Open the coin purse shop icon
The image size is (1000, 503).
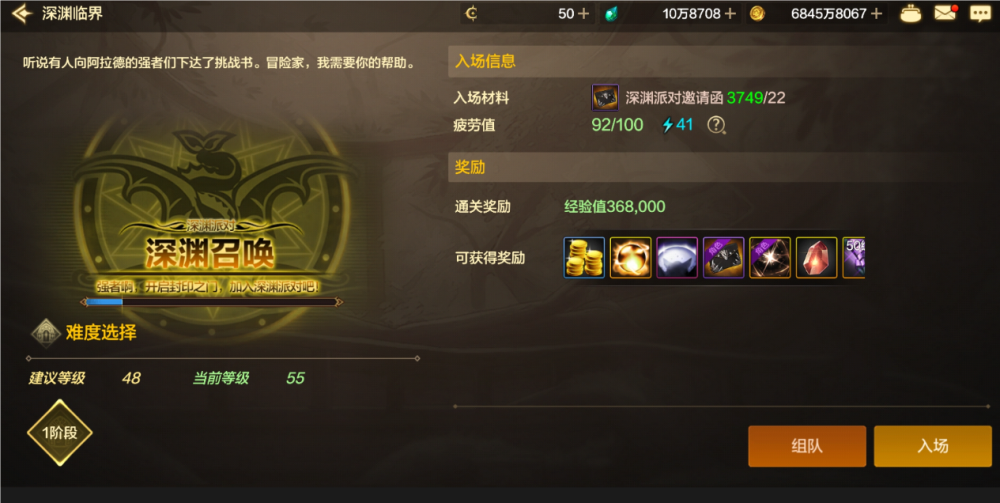(910, 13)
